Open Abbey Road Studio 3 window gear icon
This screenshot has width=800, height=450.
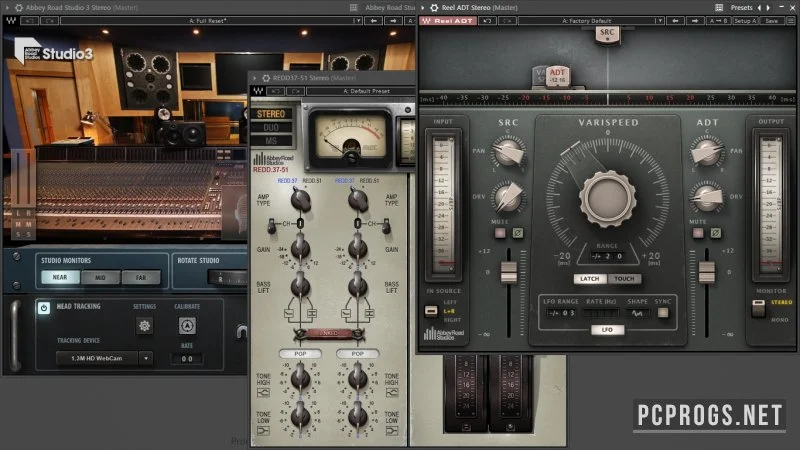[19, 8]
